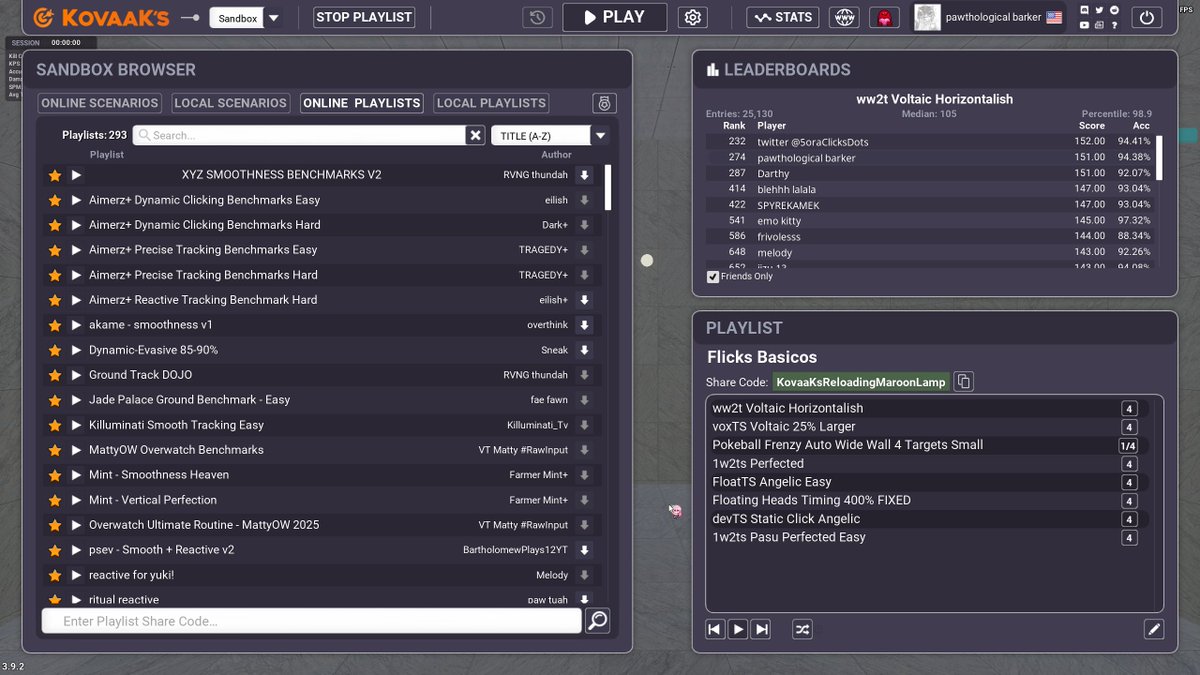Open the WWW globe icon
1200x675 pixels.
pos(846,17)
